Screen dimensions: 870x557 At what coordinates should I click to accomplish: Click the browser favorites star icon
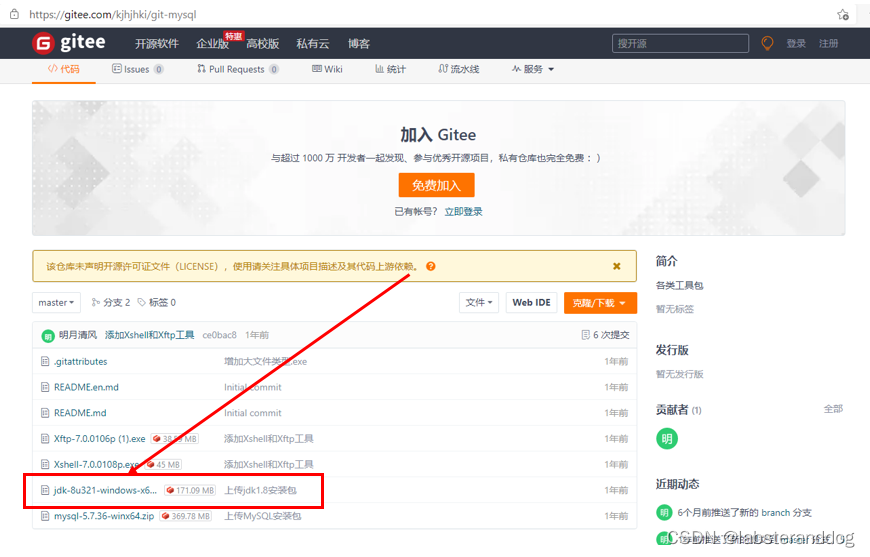click(x=843, y=14)
